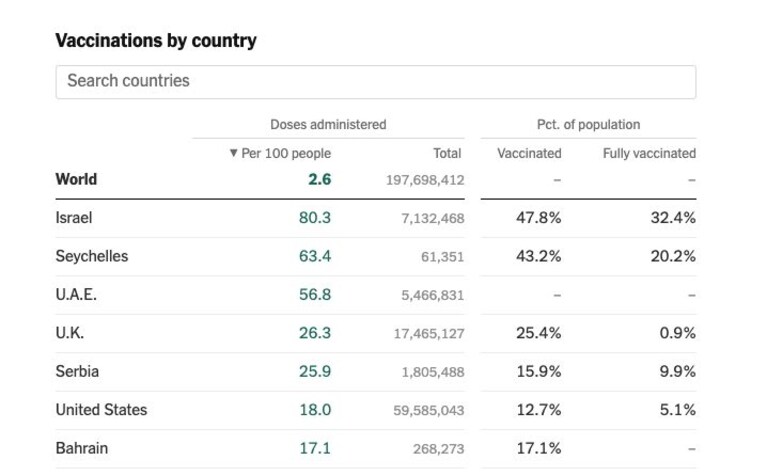Click Israel's 32.4% fully vaccinated value
The height and width of the screenshot is (476, 767).
673,218
